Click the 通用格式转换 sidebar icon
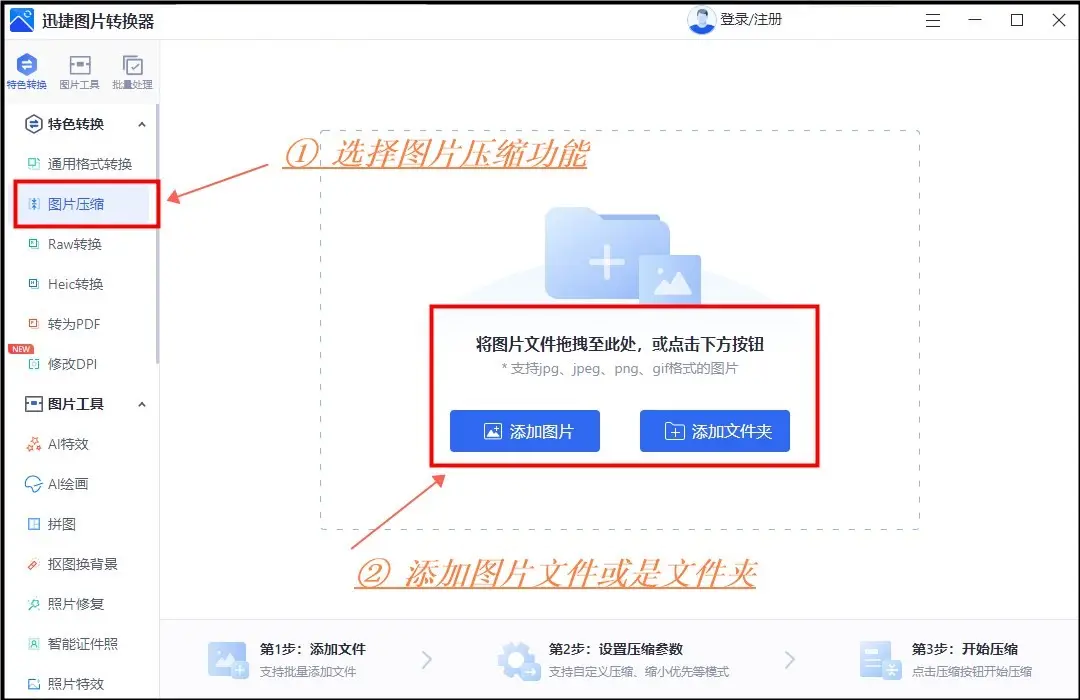The image size is (1080, 700). pos(33,163)
